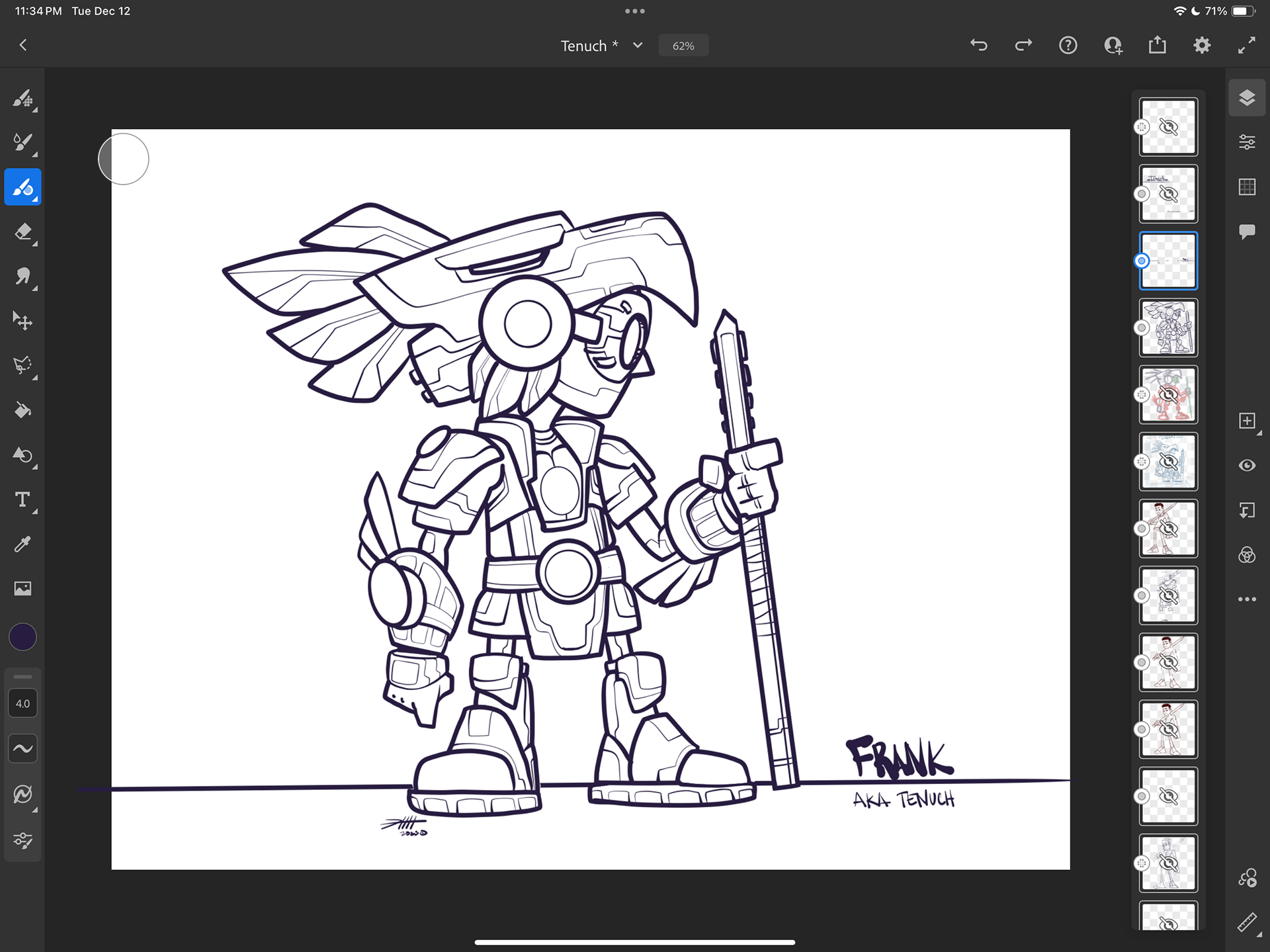Select the Smudge tool

tap(23, 276)
